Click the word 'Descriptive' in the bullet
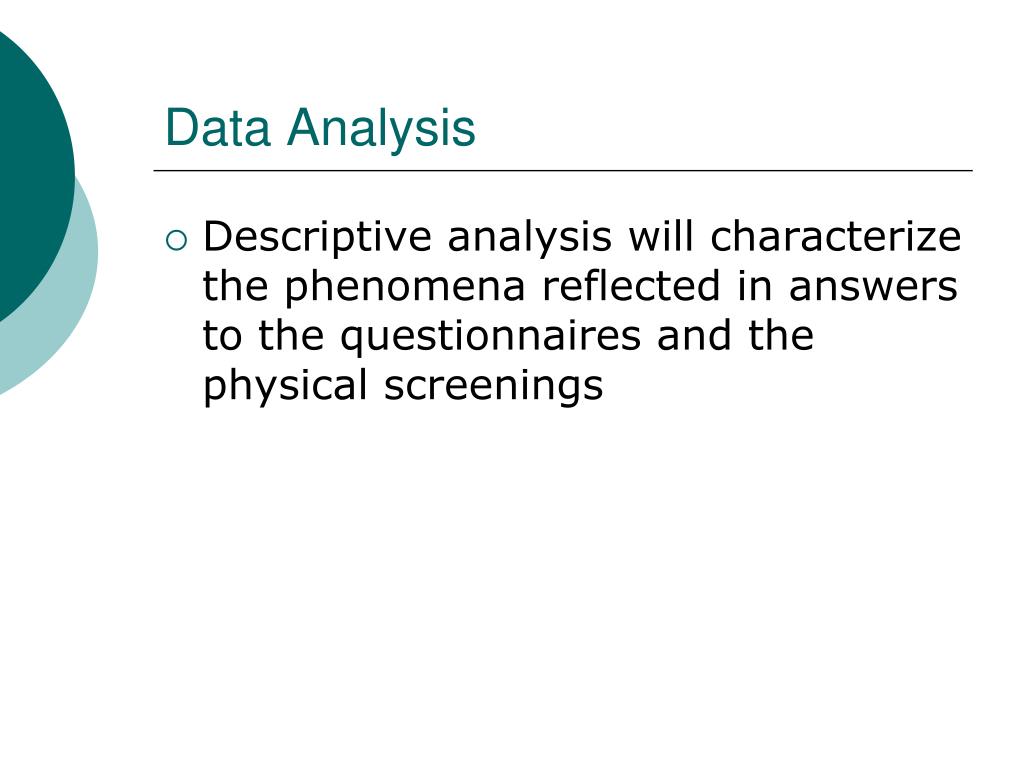 pos(317,238)
